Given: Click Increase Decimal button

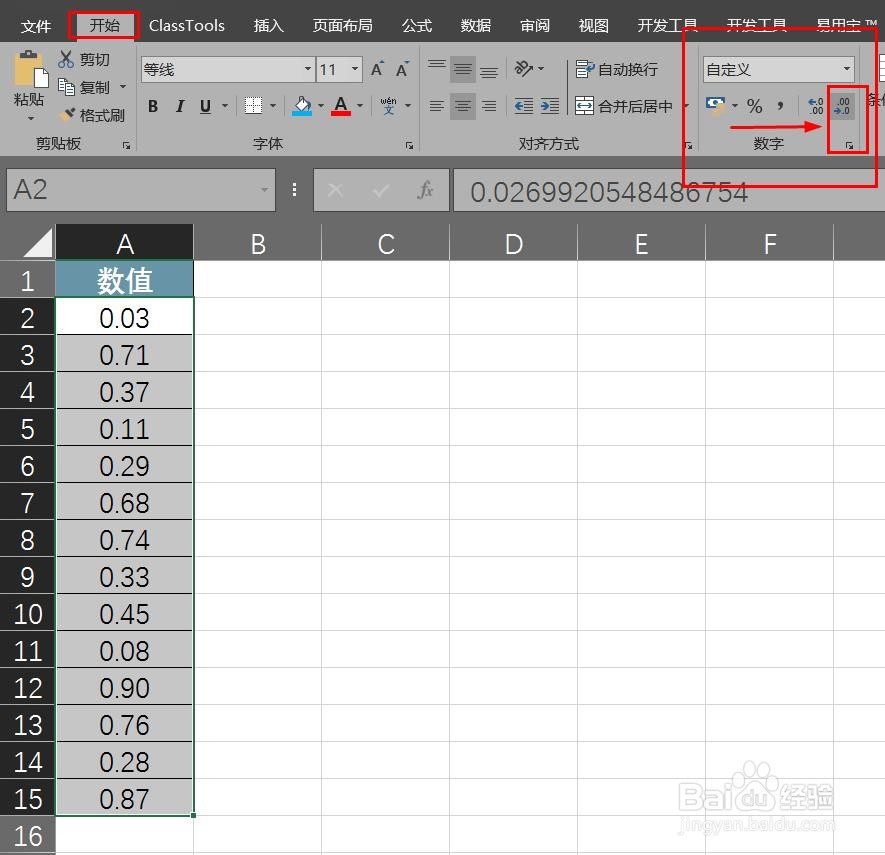Looking at the screenshot, I should [816, 106].
